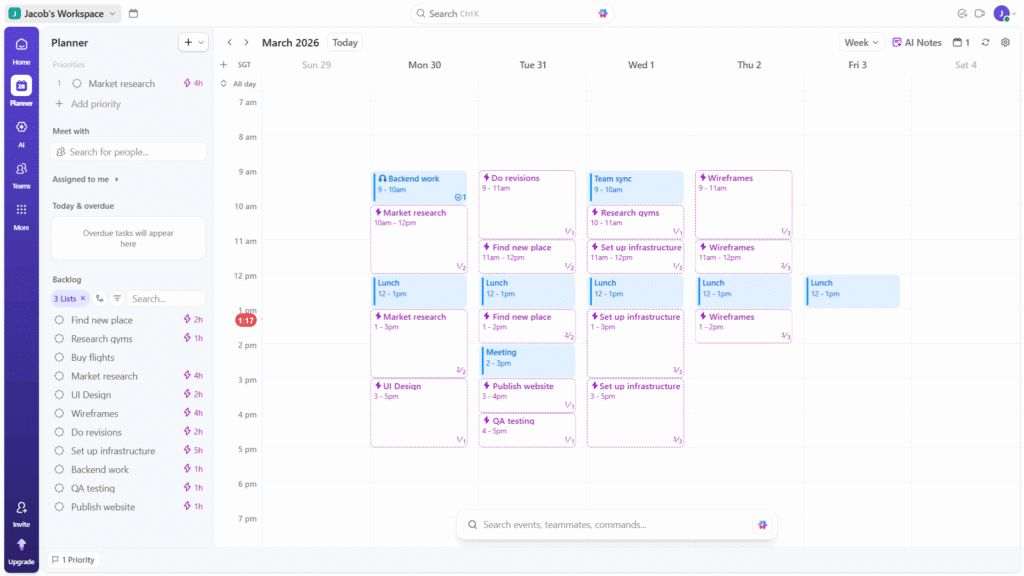Remove the 3 Lists filter chip
This screenshot has height=576, width=1024.
[85, 298]
